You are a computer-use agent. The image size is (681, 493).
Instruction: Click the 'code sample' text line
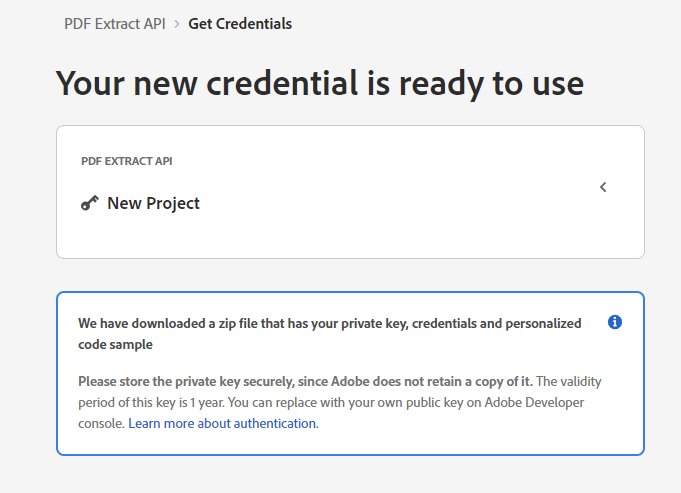pos(116,344)
